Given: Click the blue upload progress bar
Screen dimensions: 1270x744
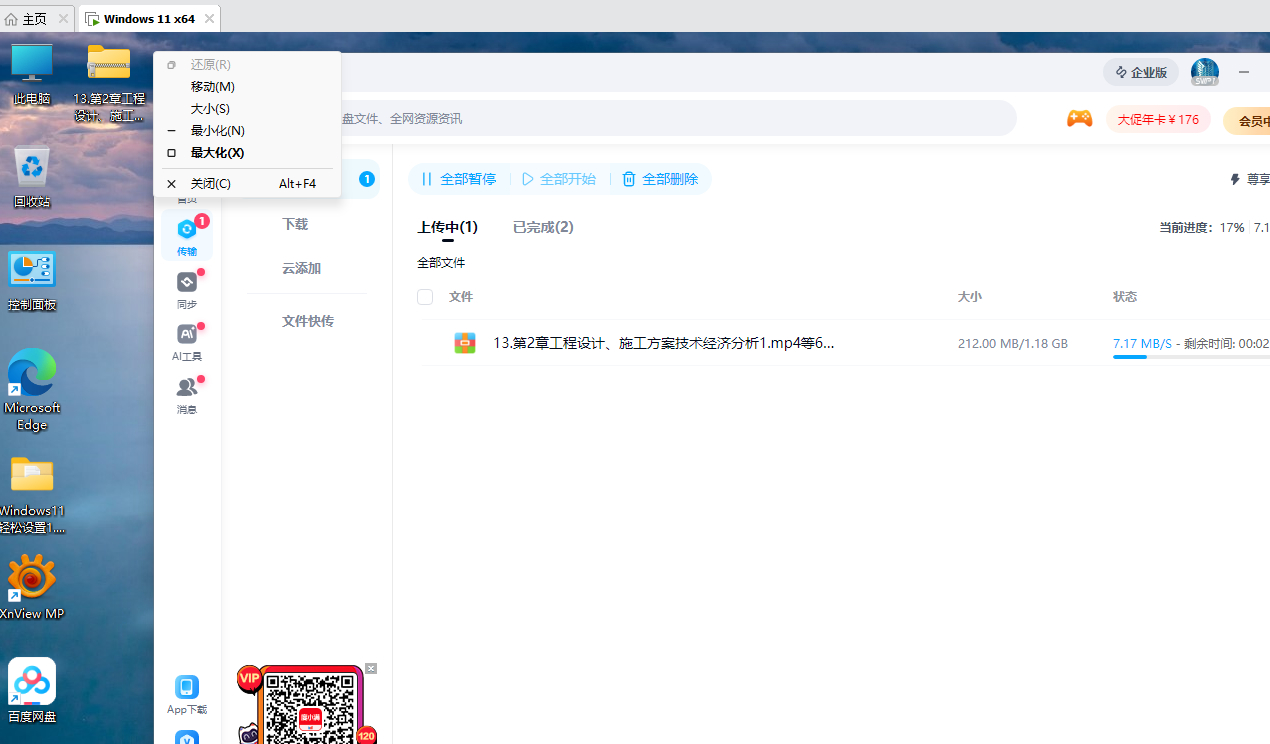Looking at the screenshot, I should (x=1130, y=357).
